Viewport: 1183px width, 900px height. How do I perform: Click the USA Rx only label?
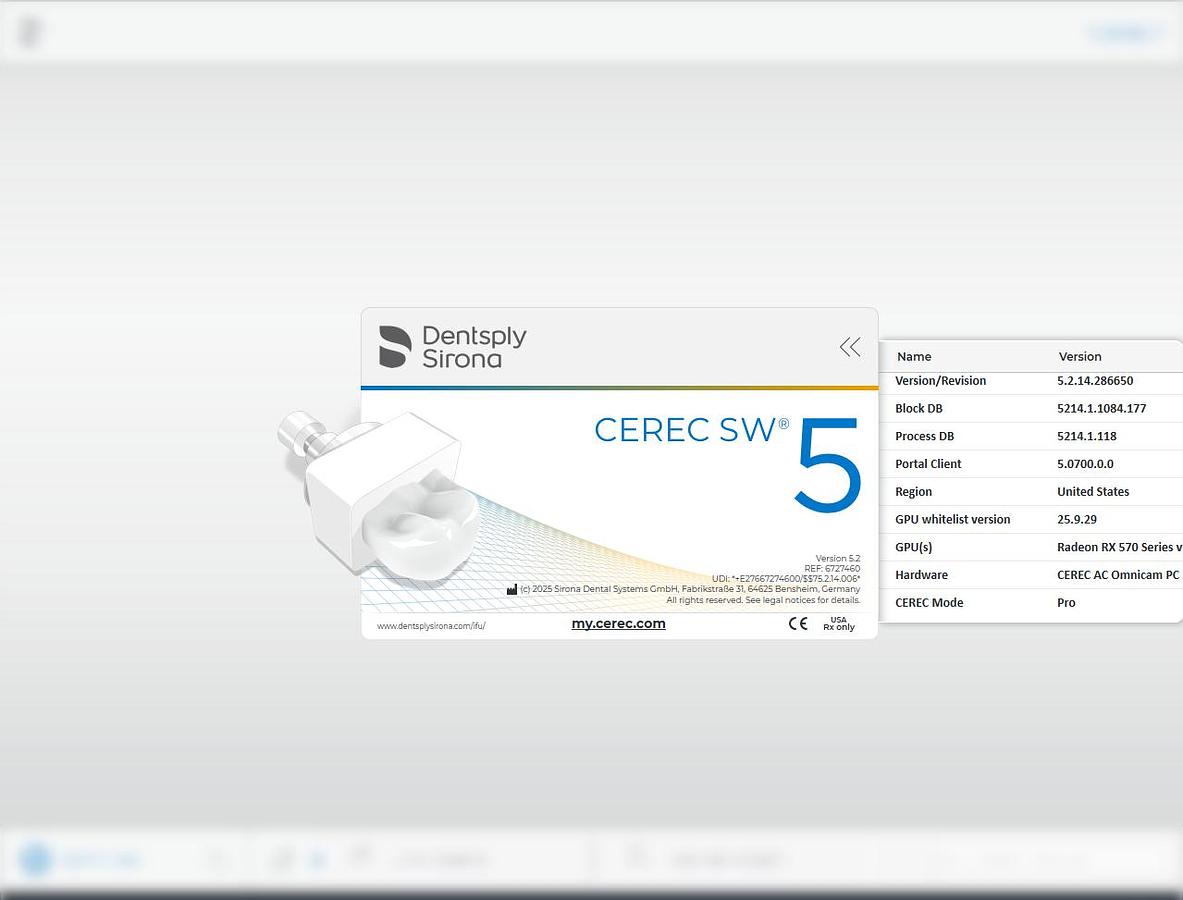839,624
